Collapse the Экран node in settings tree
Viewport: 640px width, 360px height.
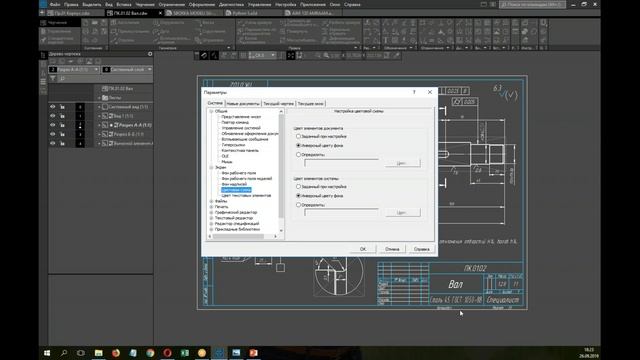211,167
